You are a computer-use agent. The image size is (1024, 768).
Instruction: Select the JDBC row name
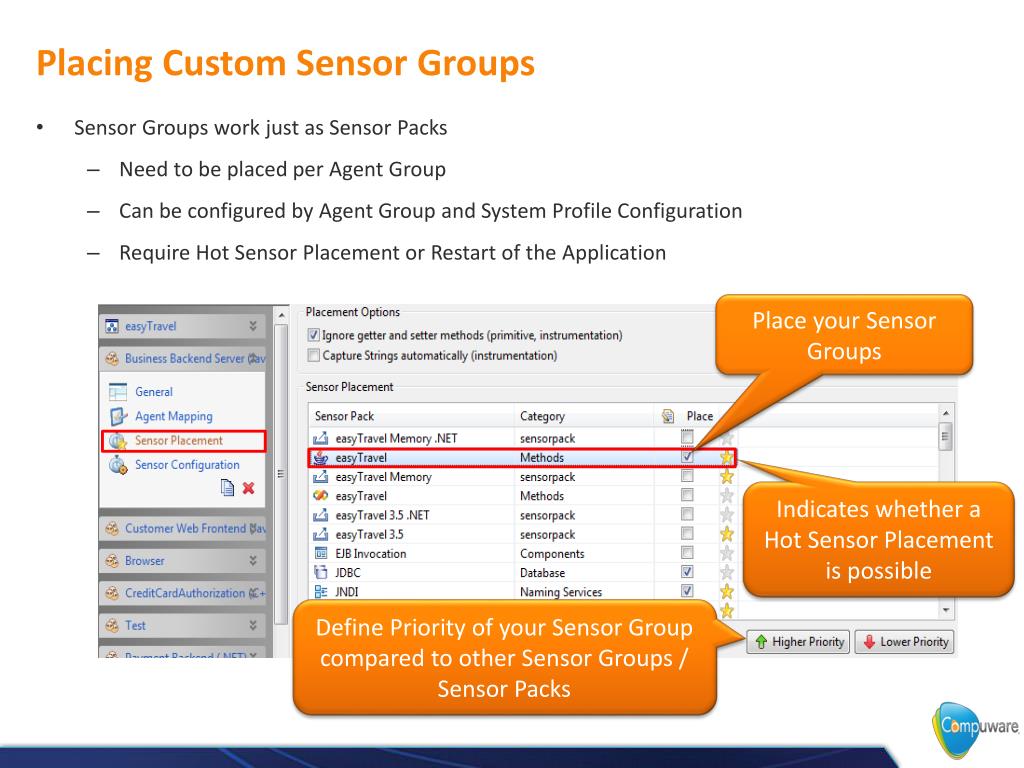[347, 573]
